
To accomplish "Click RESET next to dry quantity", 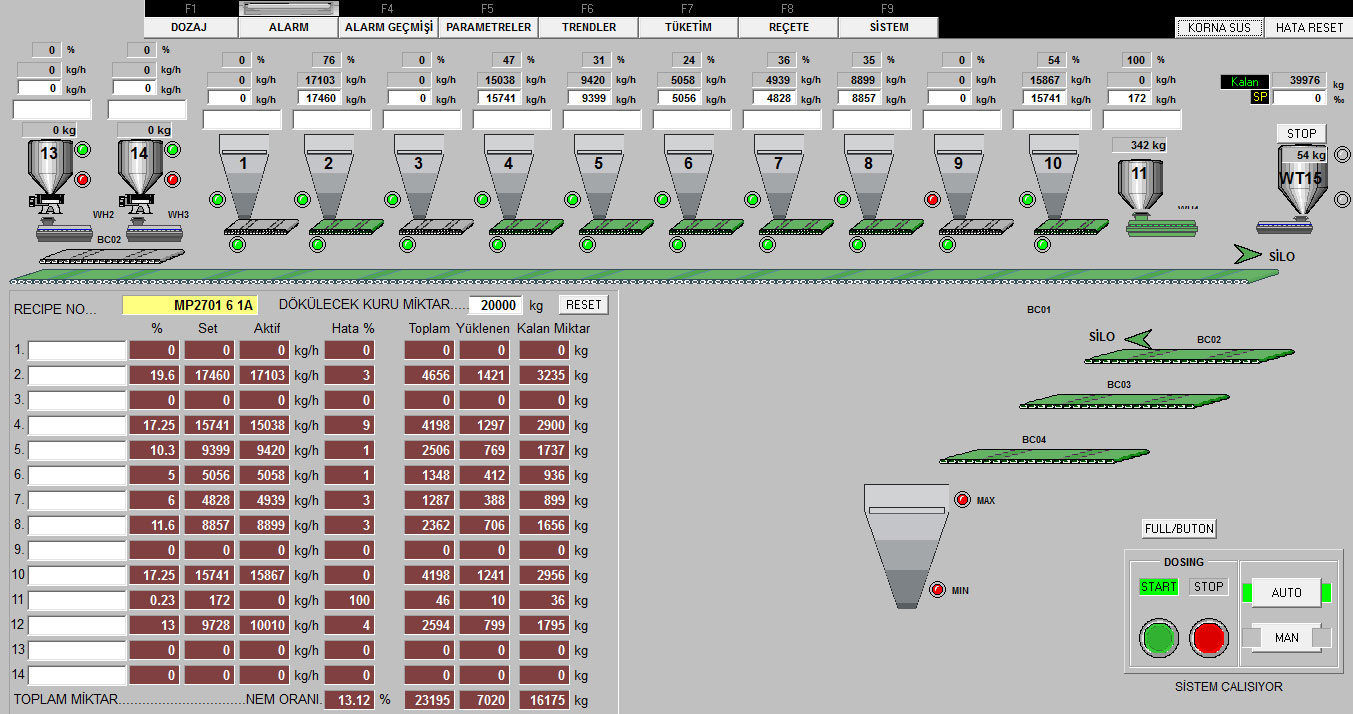I will pyautogui.click(x=583, y=305).
